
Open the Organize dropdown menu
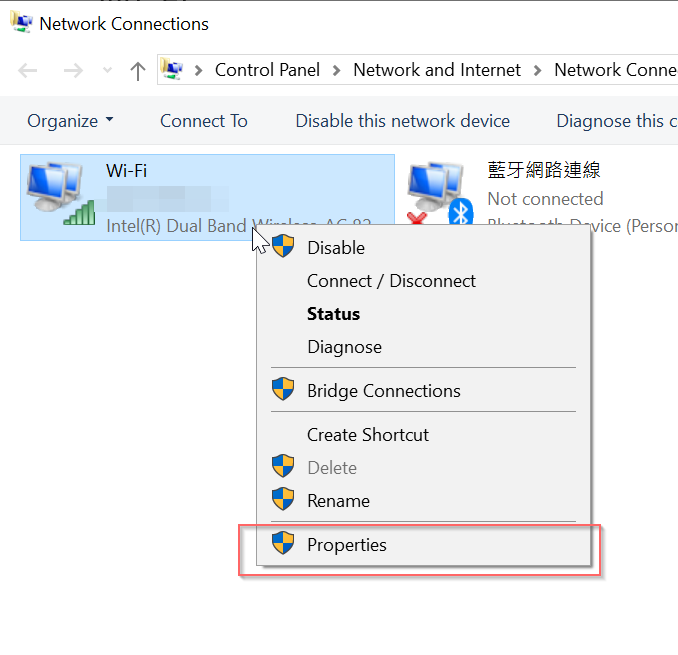tap(70, 121)
